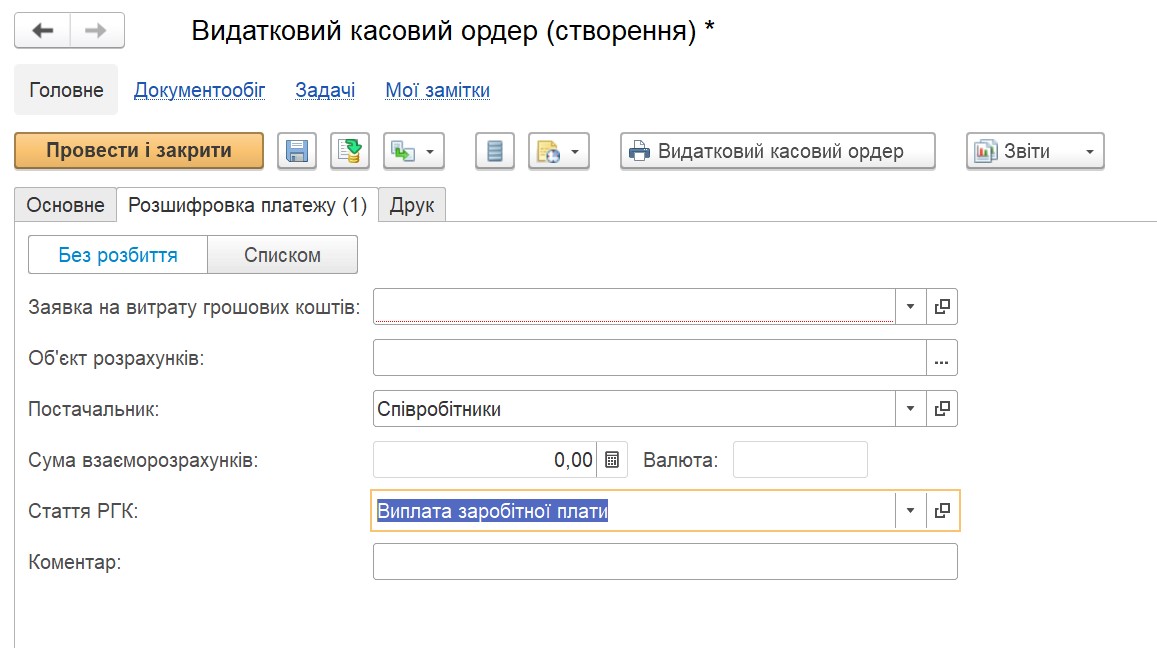The image size is (1157, 648).
Task: Save document with the floppy disk icon
Action: [297, 151]
